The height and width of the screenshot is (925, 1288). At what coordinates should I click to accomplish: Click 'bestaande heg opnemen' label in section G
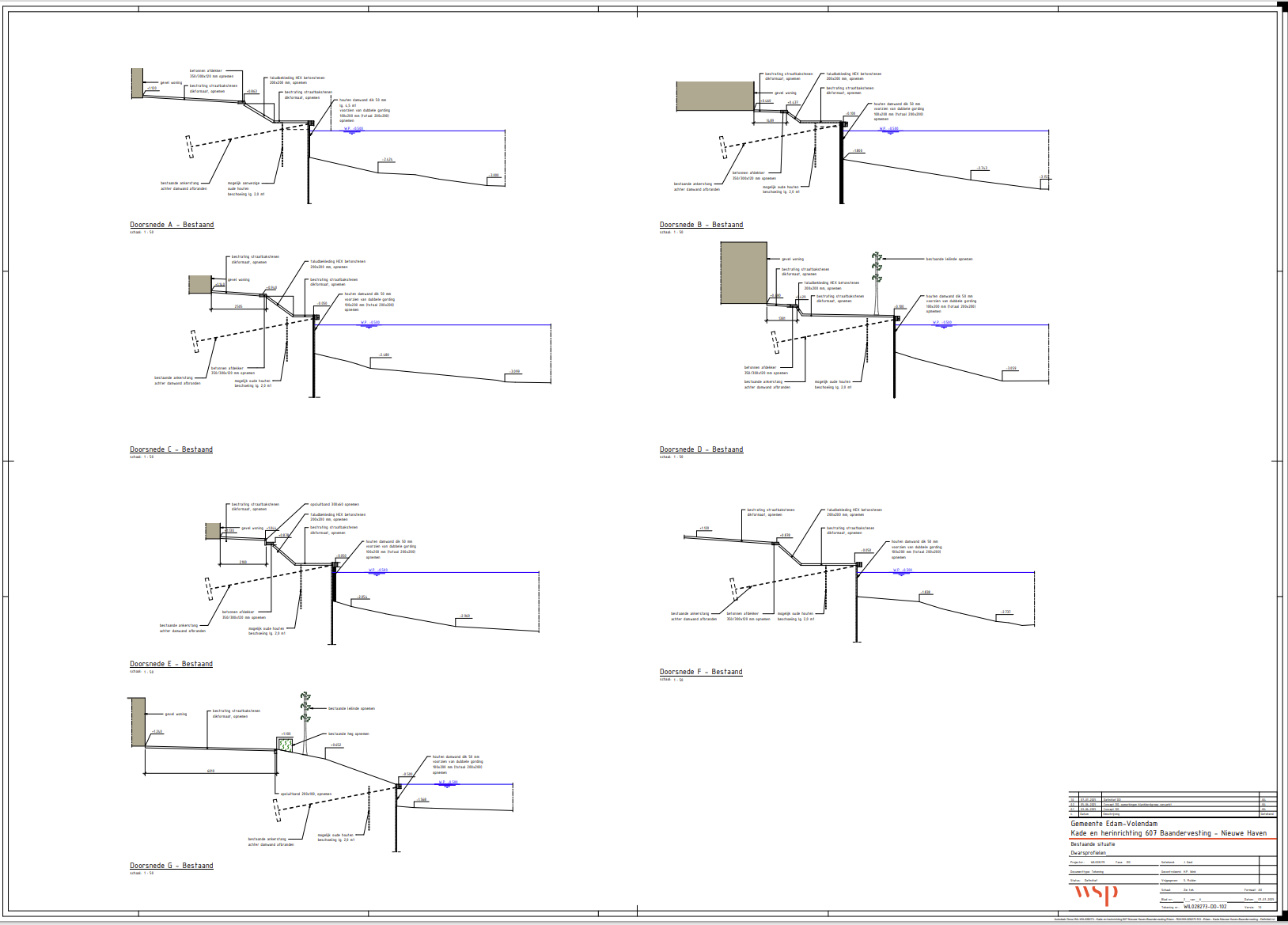tap(349, 734)
